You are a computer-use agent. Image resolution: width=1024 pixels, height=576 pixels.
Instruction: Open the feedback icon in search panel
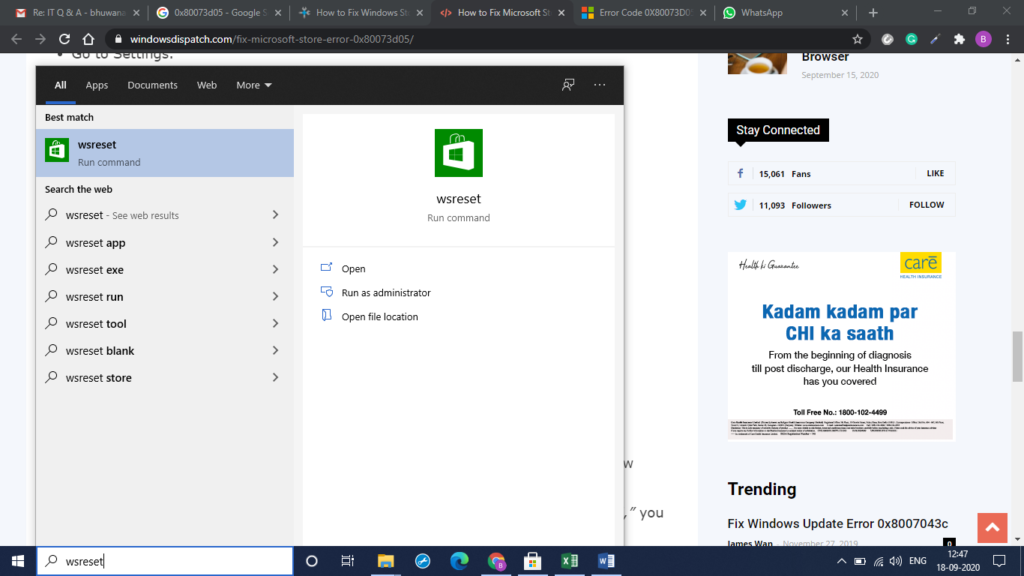pyautogui.click(x=568, y=85)
